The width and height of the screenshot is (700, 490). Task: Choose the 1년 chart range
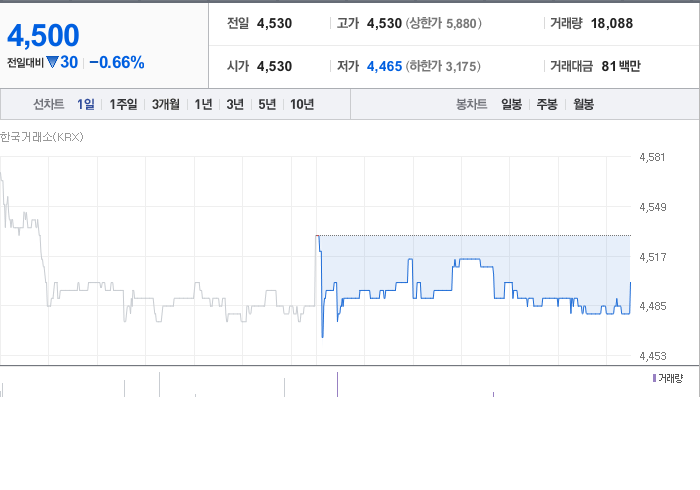pyautogui.click(x=204, y=104)
